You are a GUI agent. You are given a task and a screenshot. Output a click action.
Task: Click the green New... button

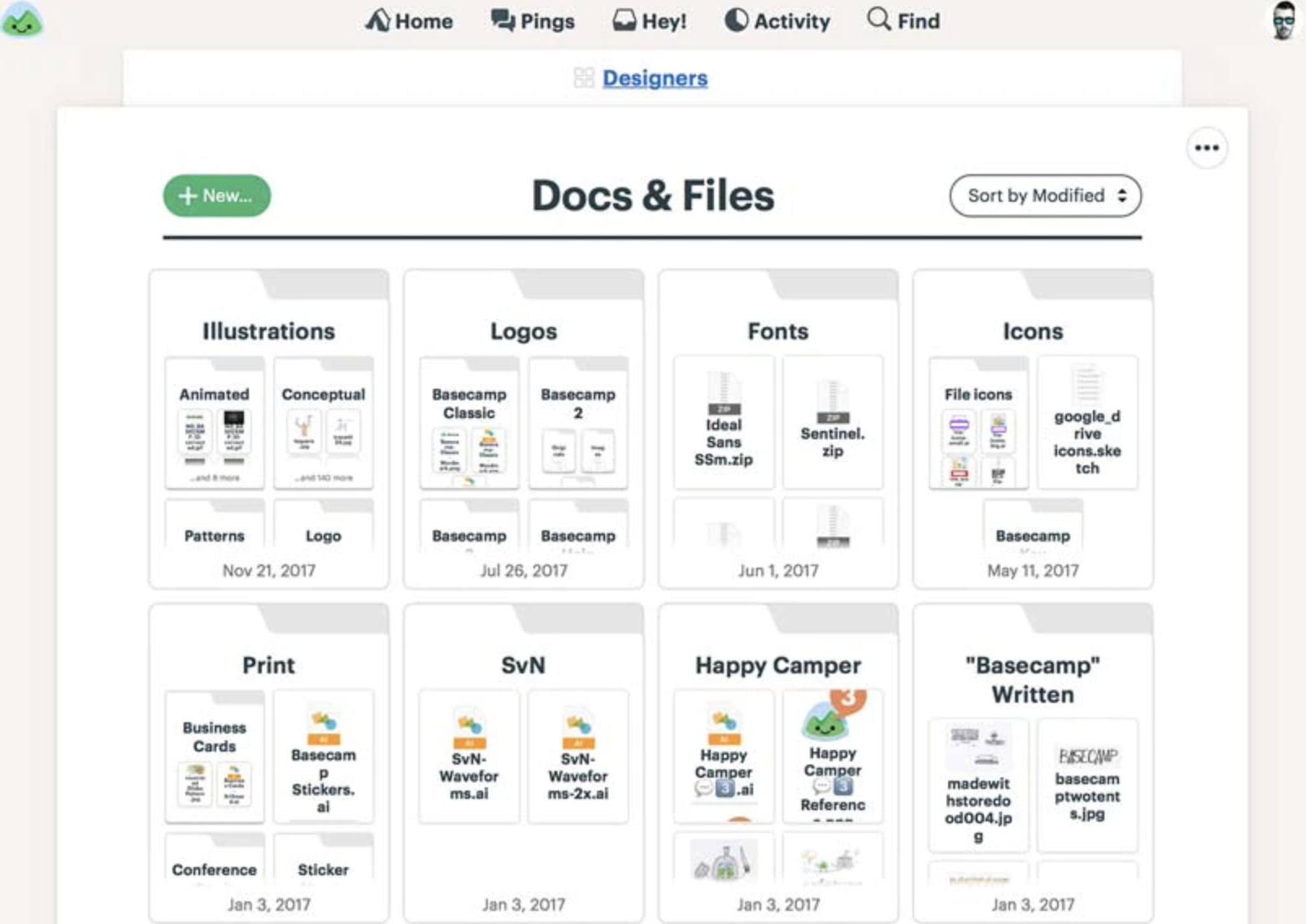tap(216, 196)
